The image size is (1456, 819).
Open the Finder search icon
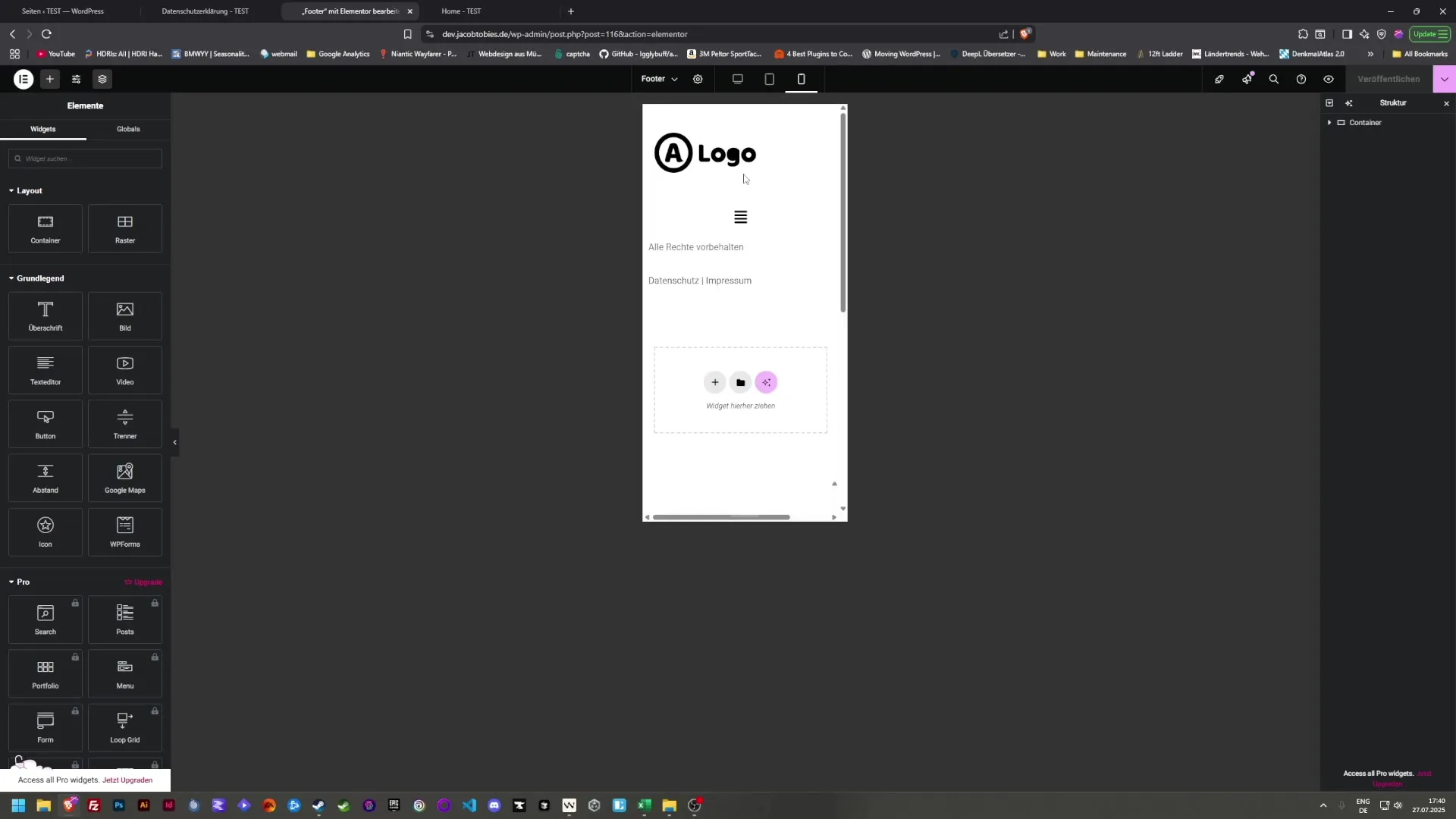tap(1274, 79)
